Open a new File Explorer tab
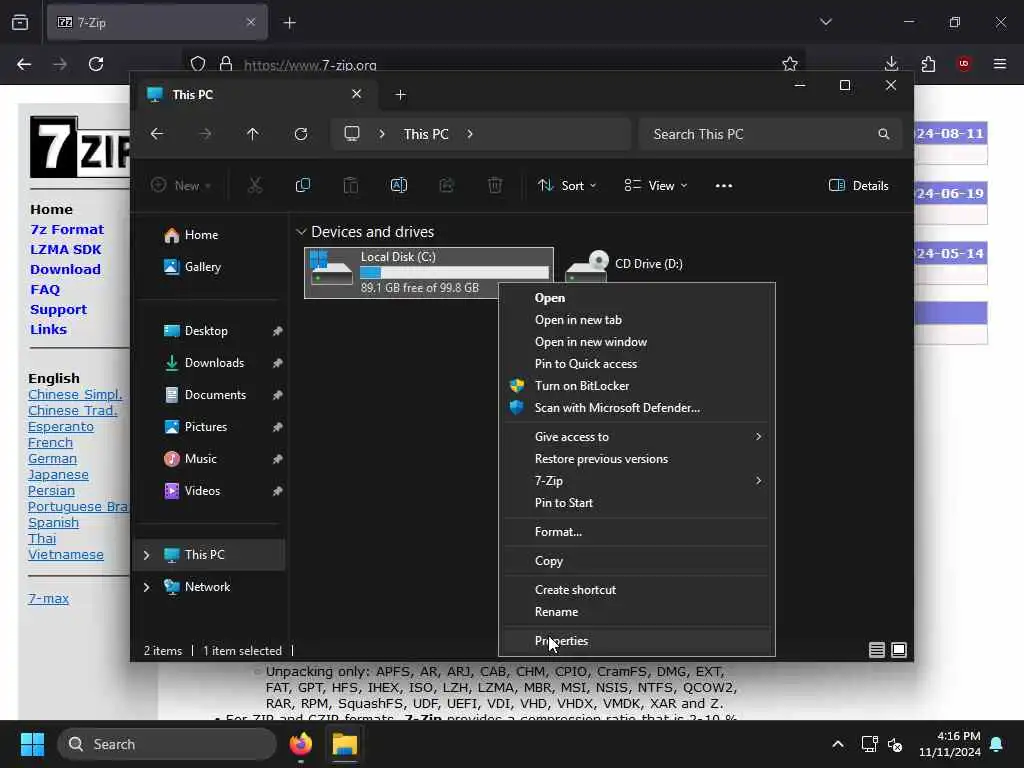This screenshot has height=768, width=1024. point(400,95)
